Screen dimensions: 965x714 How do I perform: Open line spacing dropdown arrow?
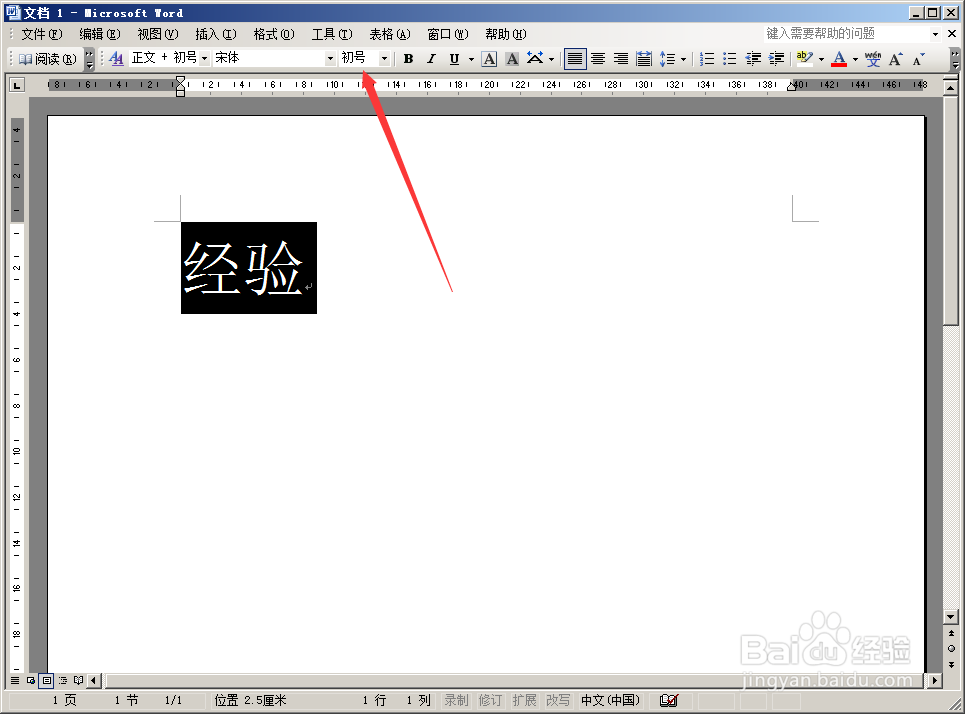pos(683,59)
